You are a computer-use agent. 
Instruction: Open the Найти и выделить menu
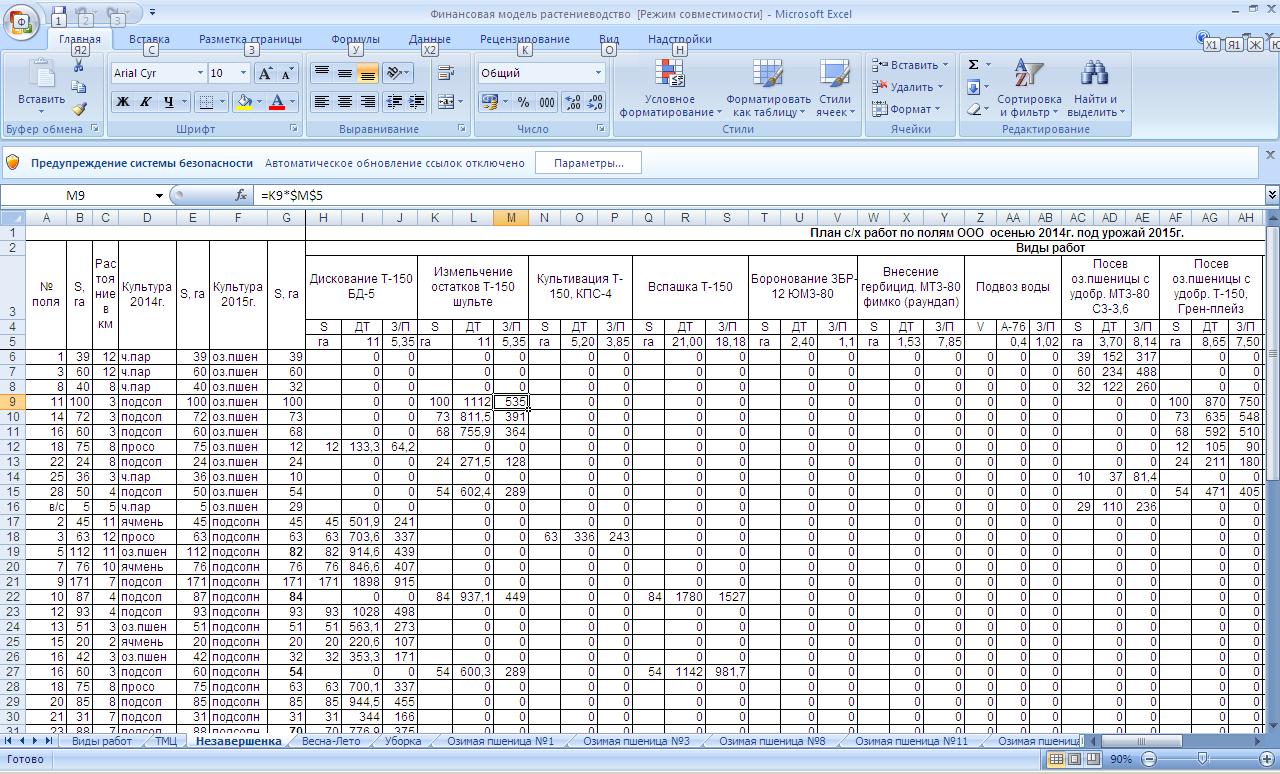point(1095,88)
